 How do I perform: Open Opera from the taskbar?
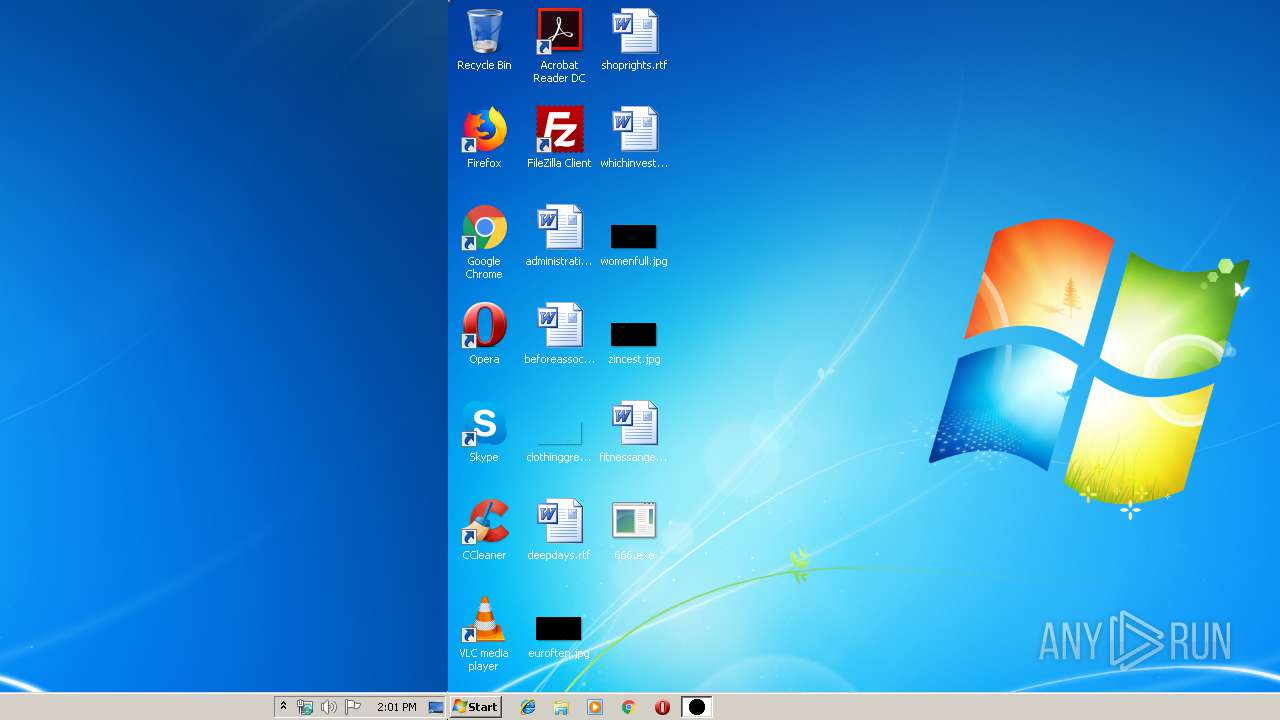(662, 707)
